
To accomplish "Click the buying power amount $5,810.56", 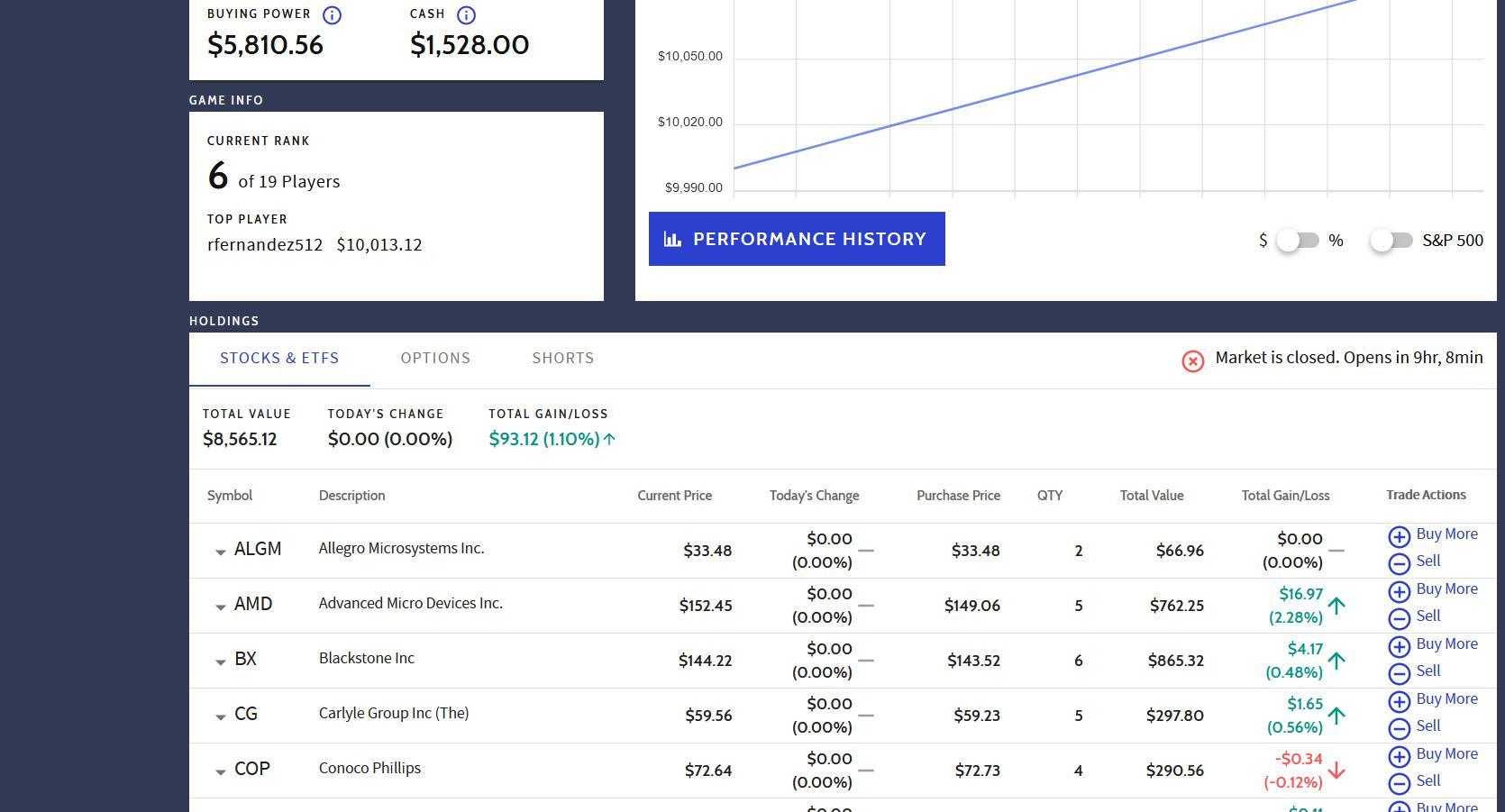I will [265, 45].
